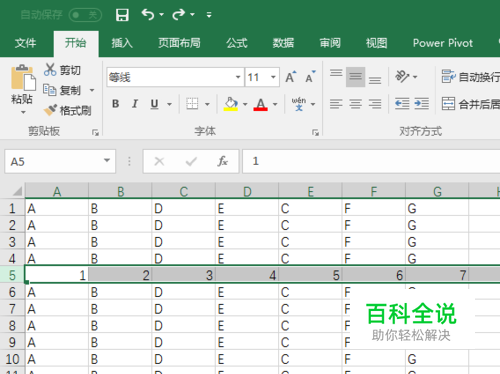Increase font size with the larger A icon
This screenshot has width=500, height=374.
(291, 77)
